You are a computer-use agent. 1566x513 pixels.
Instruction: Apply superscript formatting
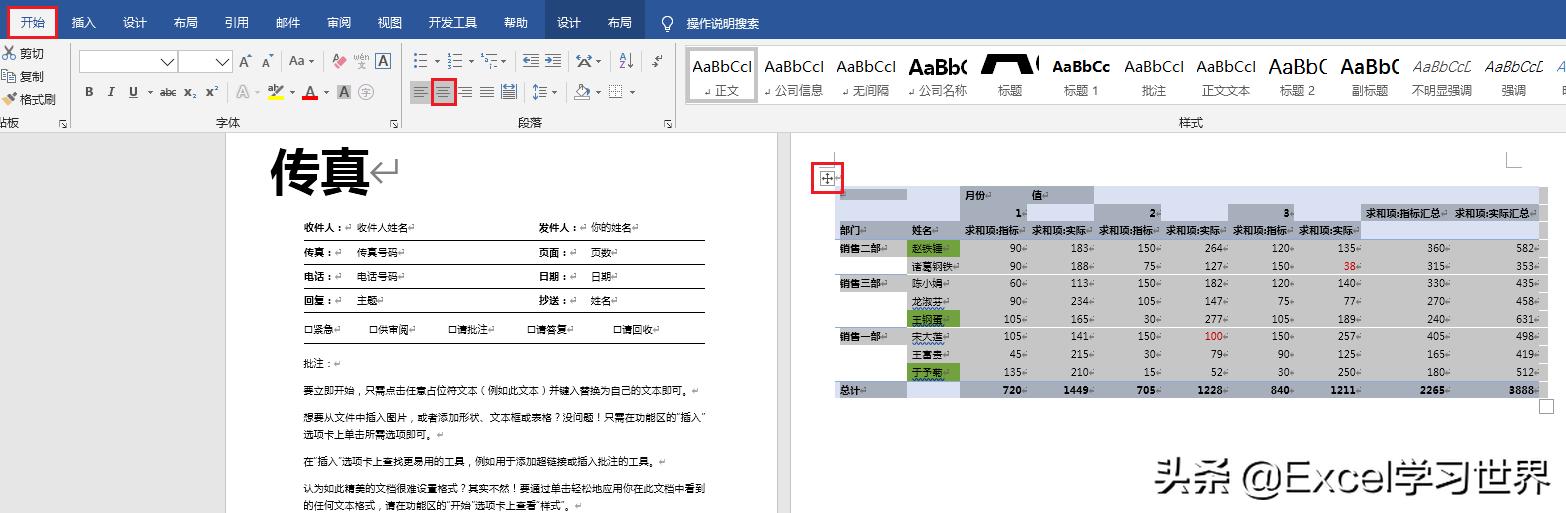tap(211, 92)
